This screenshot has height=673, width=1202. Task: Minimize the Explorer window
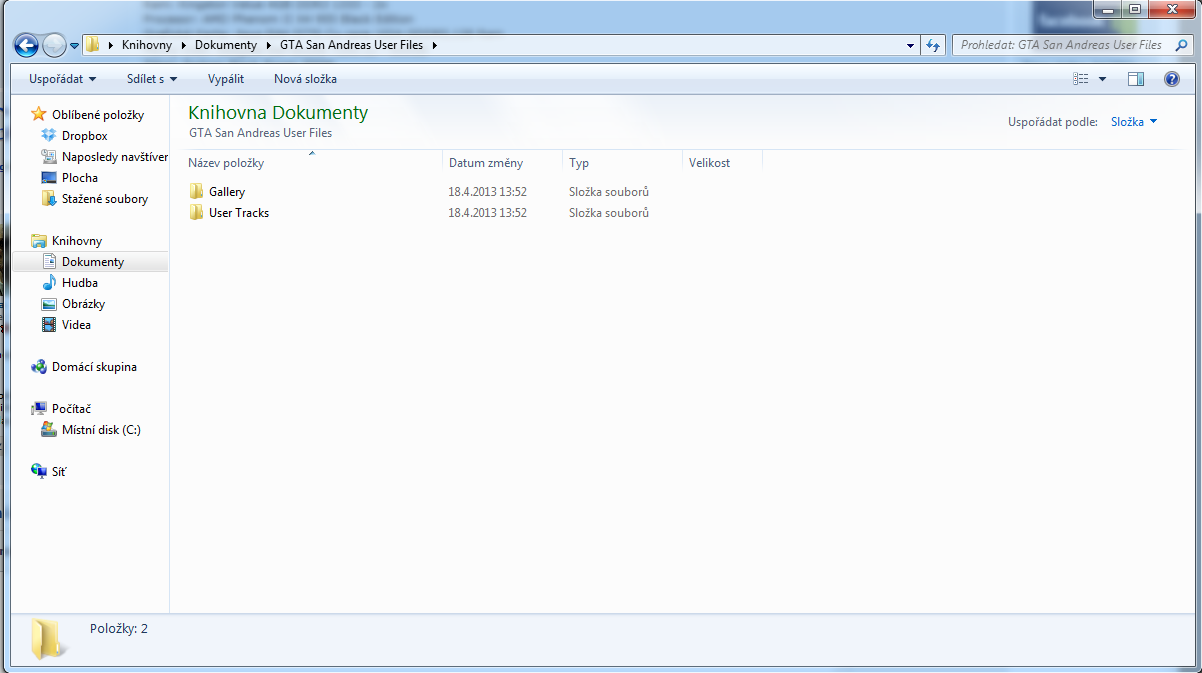[x=1107, y=9]
